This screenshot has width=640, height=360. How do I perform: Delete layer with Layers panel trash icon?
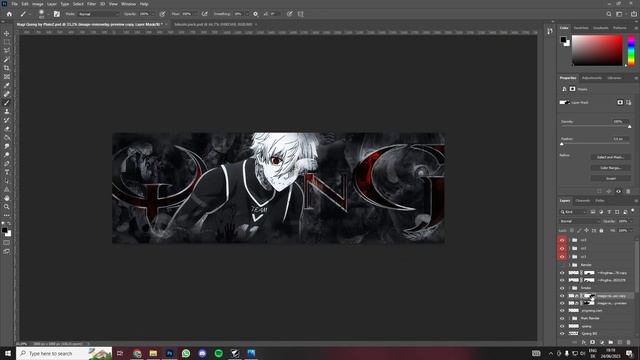(629, 342)
